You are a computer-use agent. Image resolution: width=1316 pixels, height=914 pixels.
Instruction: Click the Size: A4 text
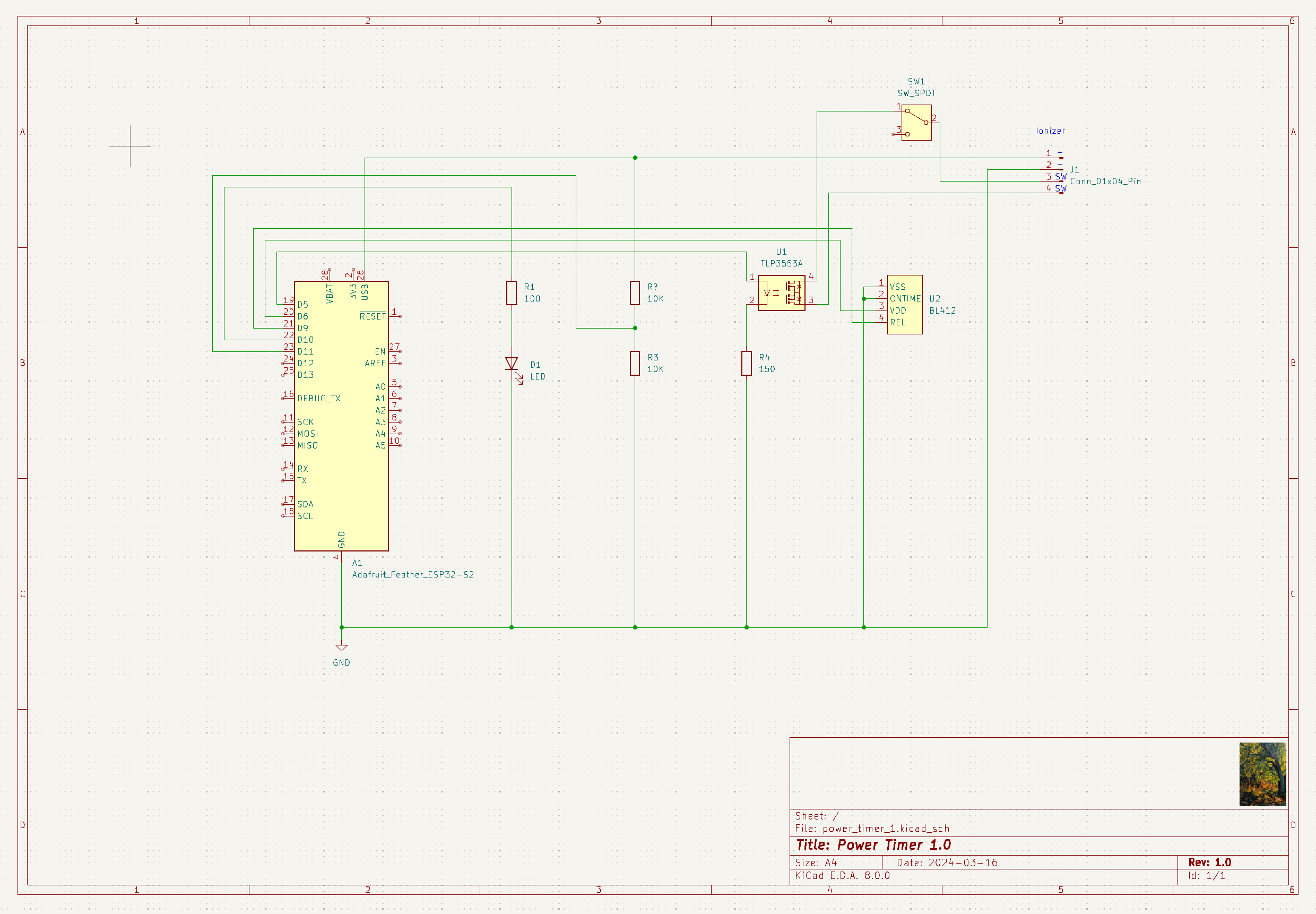pyautogui.click(x=816, y=863)
